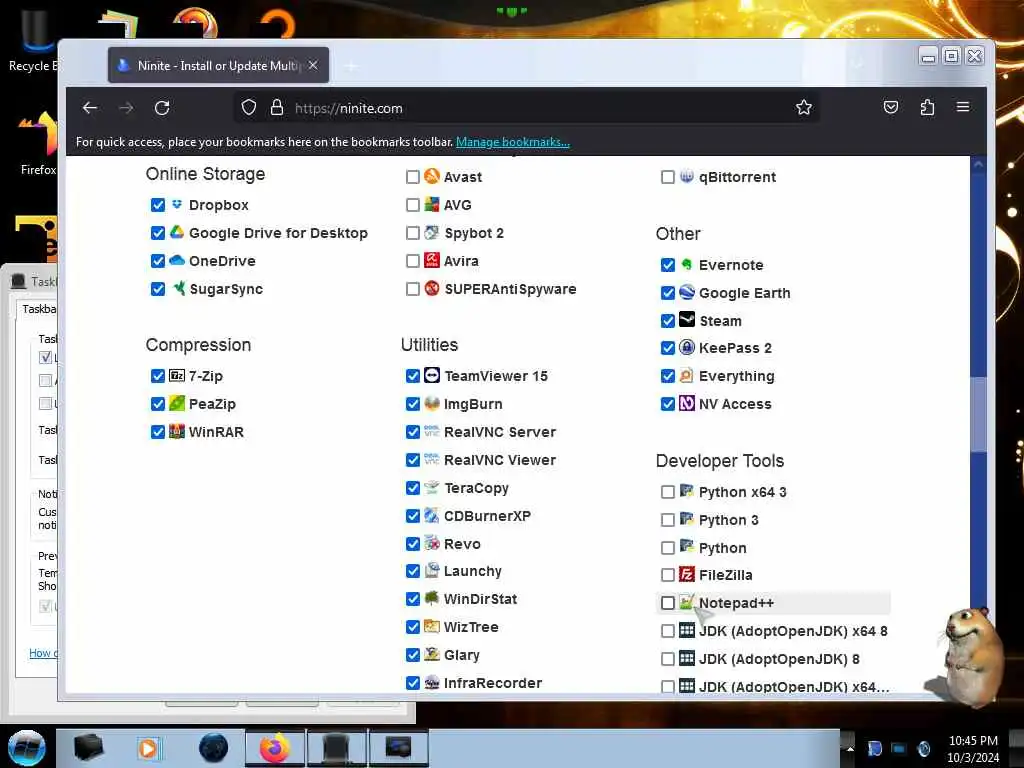The image size is (1024, 768).
Task: Enable the Spybot 2 checkbox
Action: (412, 233)
